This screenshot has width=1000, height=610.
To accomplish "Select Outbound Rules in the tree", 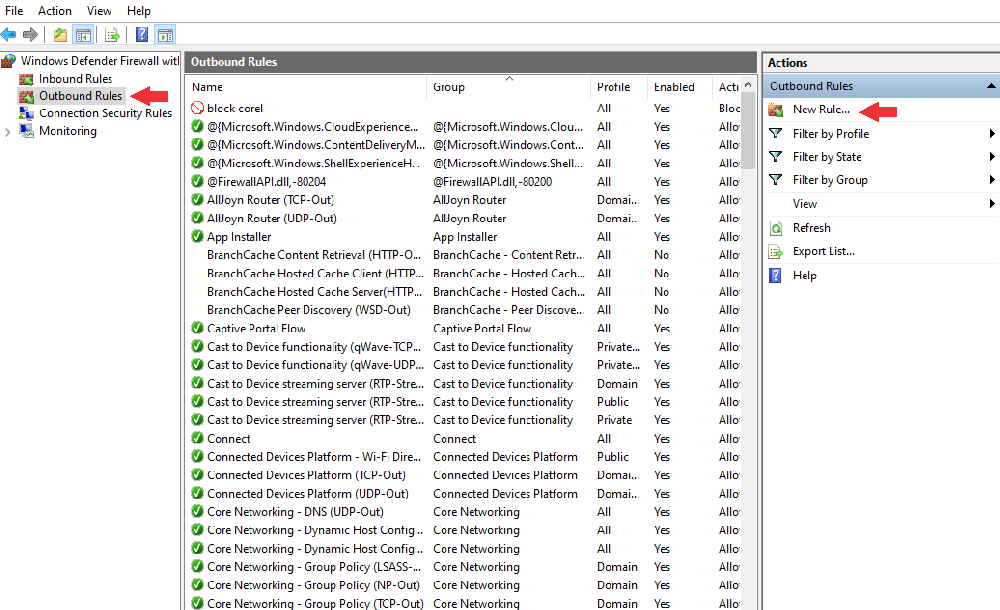I will click(x=80, y=96).
